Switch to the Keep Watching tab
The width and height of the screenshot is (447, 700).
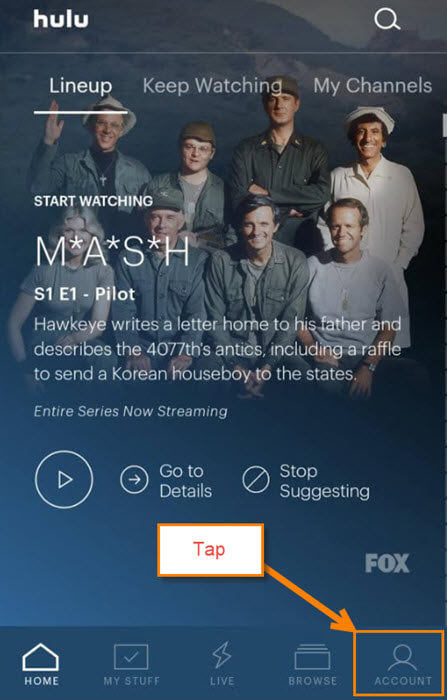click(212, 86)
